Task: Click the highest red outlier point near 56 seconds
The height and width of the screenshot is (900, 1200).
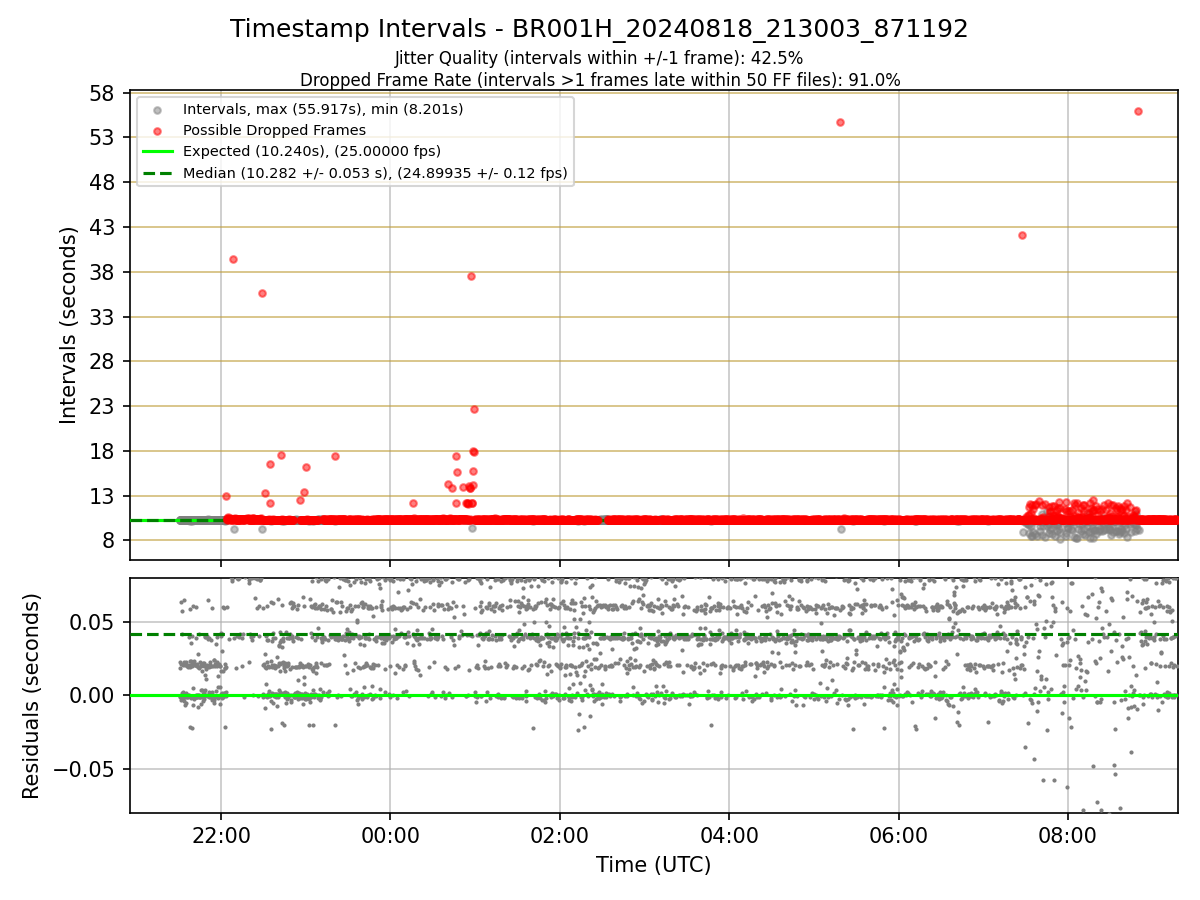Action: [1138, 111]
